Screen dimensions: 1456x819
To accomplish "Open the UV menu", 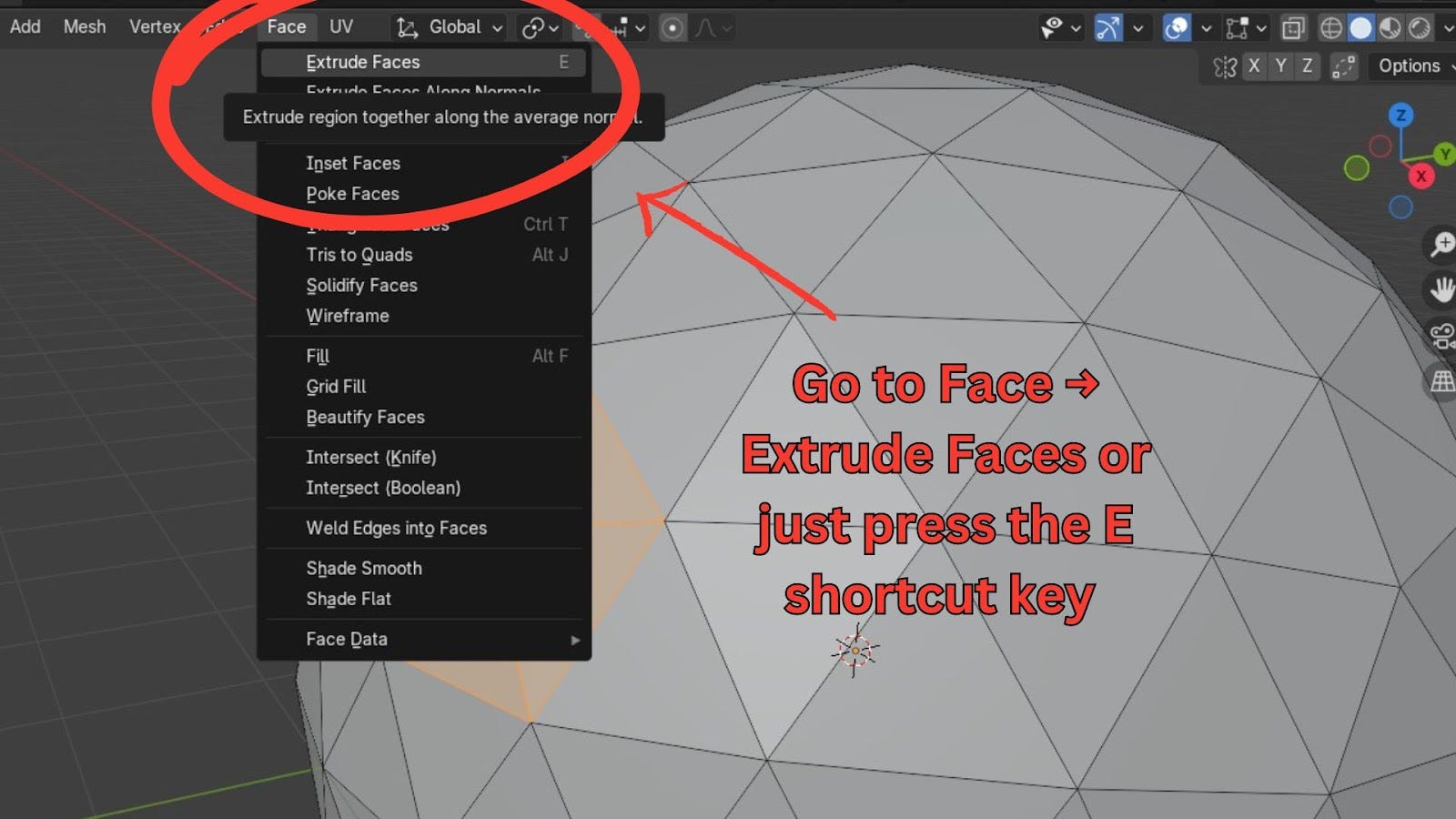I will click(x=341, y=26).
